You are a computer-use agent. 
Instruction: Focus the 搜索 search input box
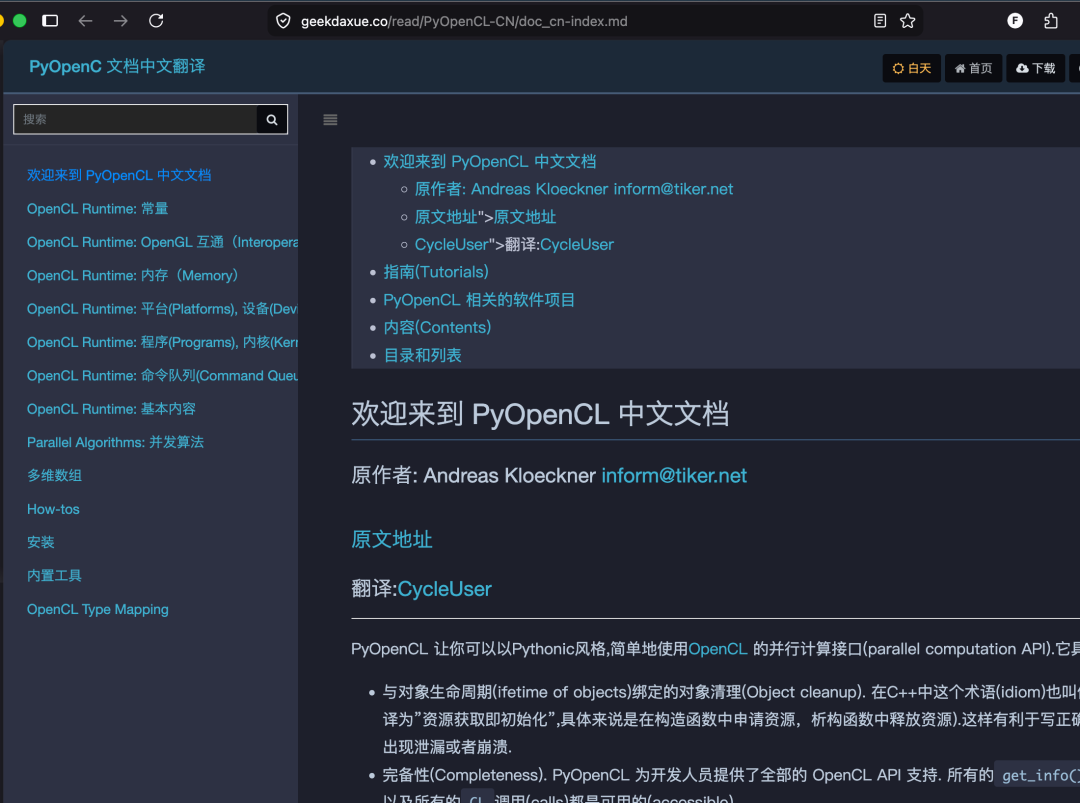[x=136, y=119]
